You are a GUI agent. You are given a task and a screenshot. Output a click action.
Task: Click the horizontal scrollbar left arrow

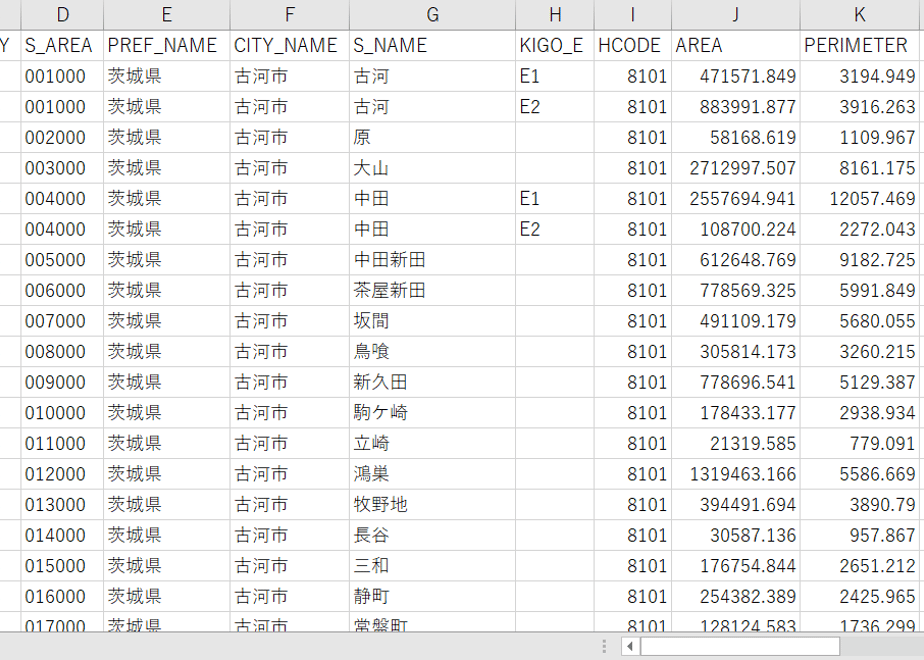[630, 646]
